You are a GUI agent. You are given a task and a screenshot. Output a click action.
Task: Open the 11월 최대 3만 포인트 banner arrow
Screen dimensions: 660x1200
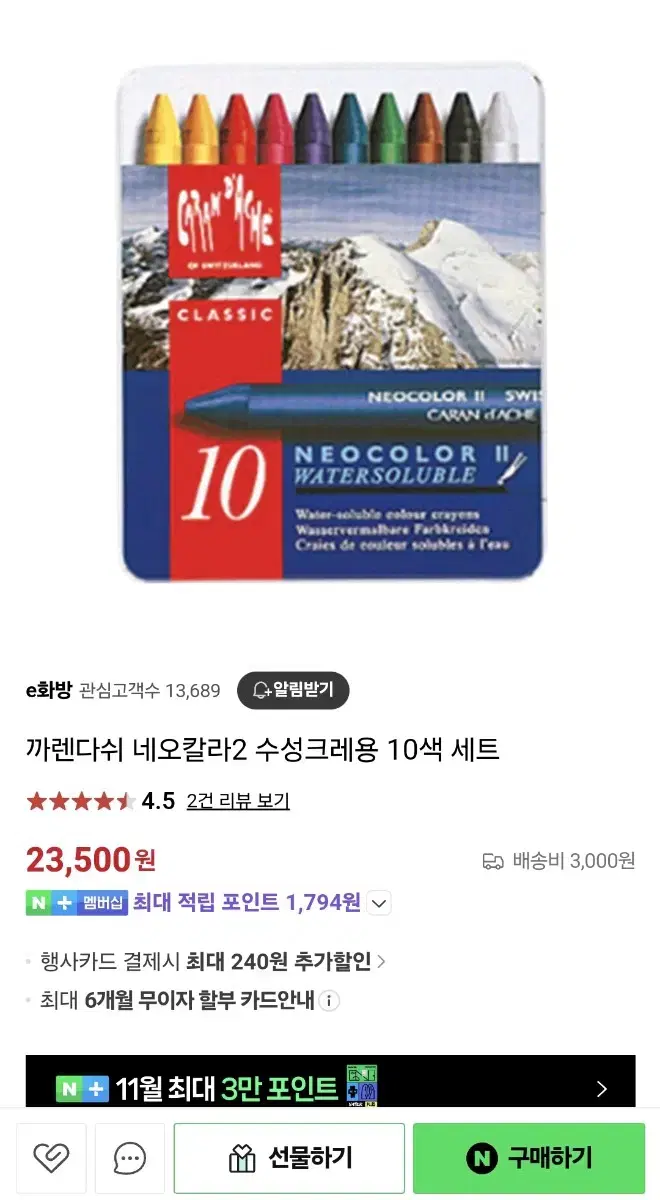(602, 1088)
